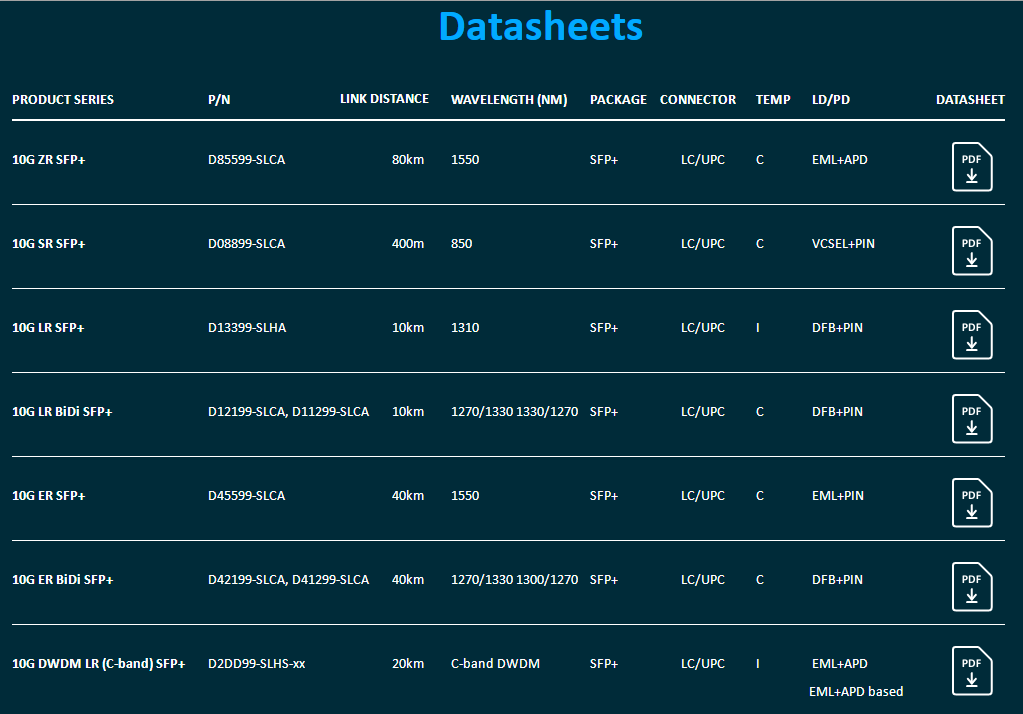Click the LINK DISTANCE column header
Image resolution: width=1023 pixels, height=714 pixels.
384,99
